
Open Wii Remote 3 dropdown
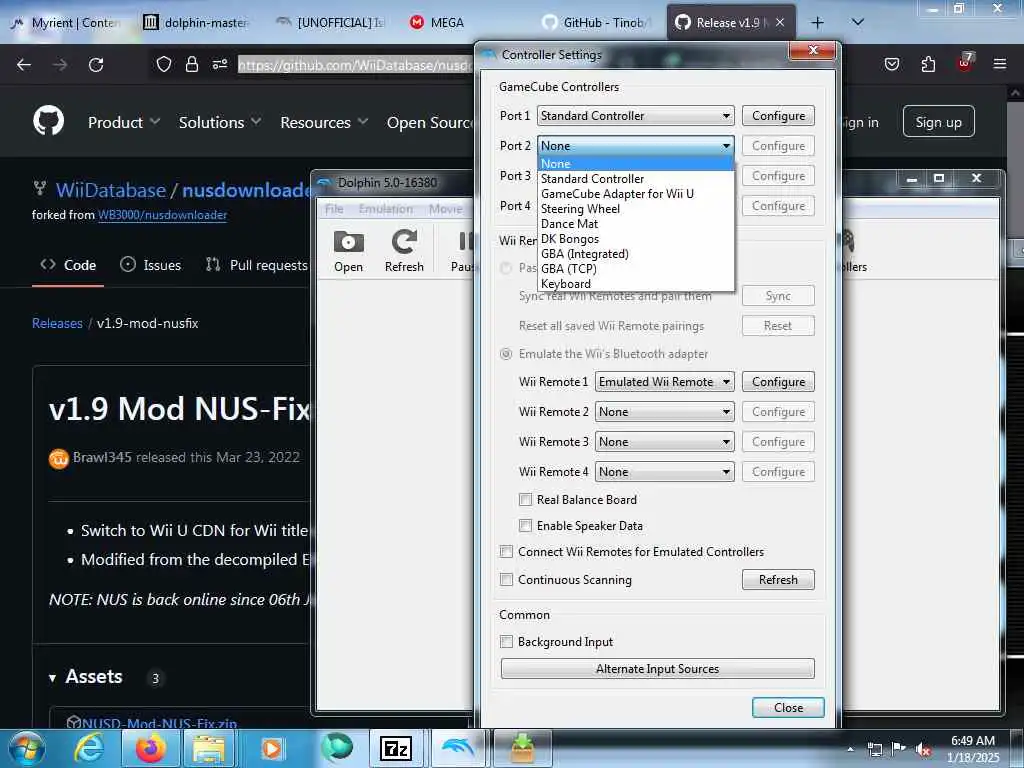(664, 442)
